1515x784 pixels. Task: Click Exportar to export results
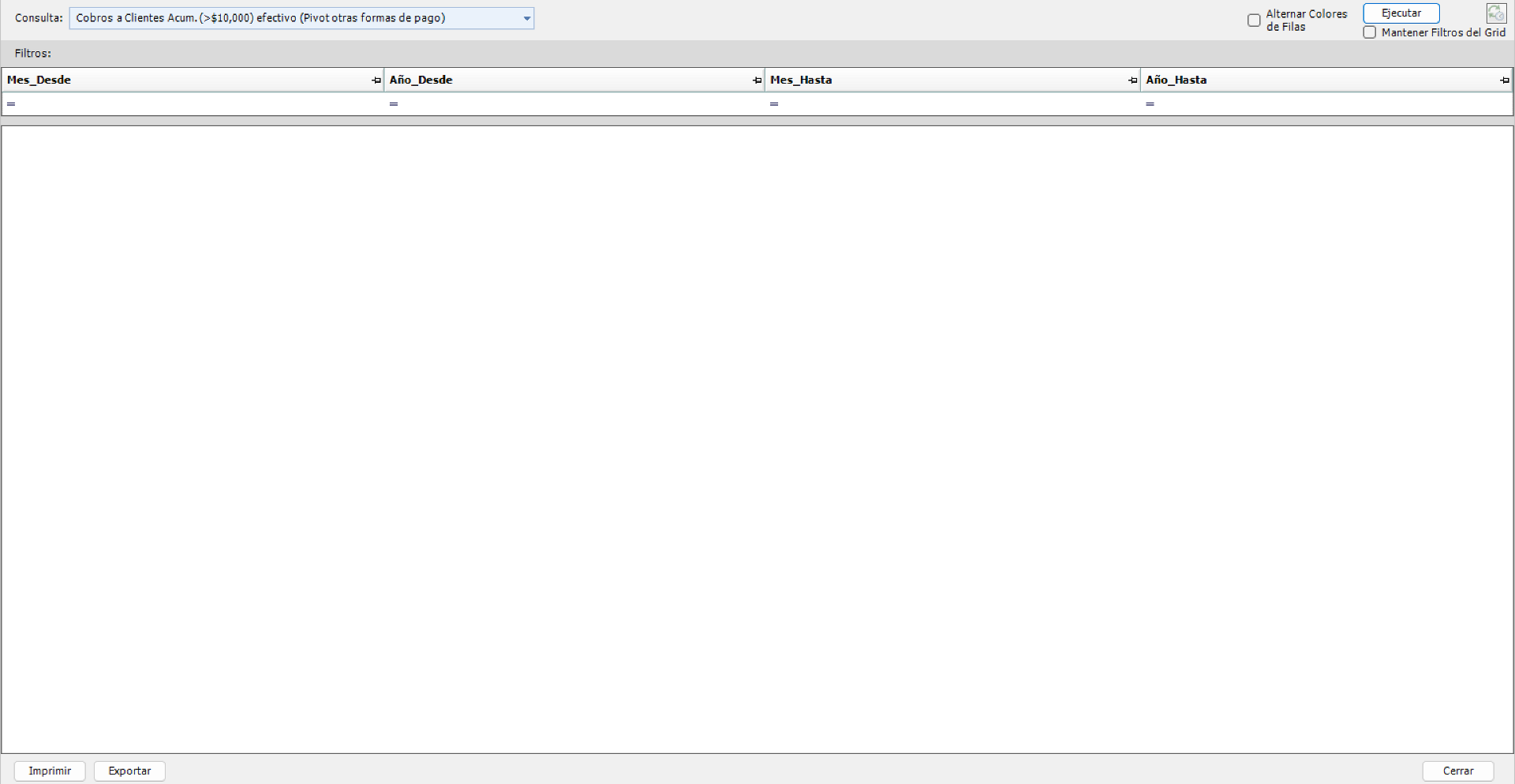click(129, 771)
